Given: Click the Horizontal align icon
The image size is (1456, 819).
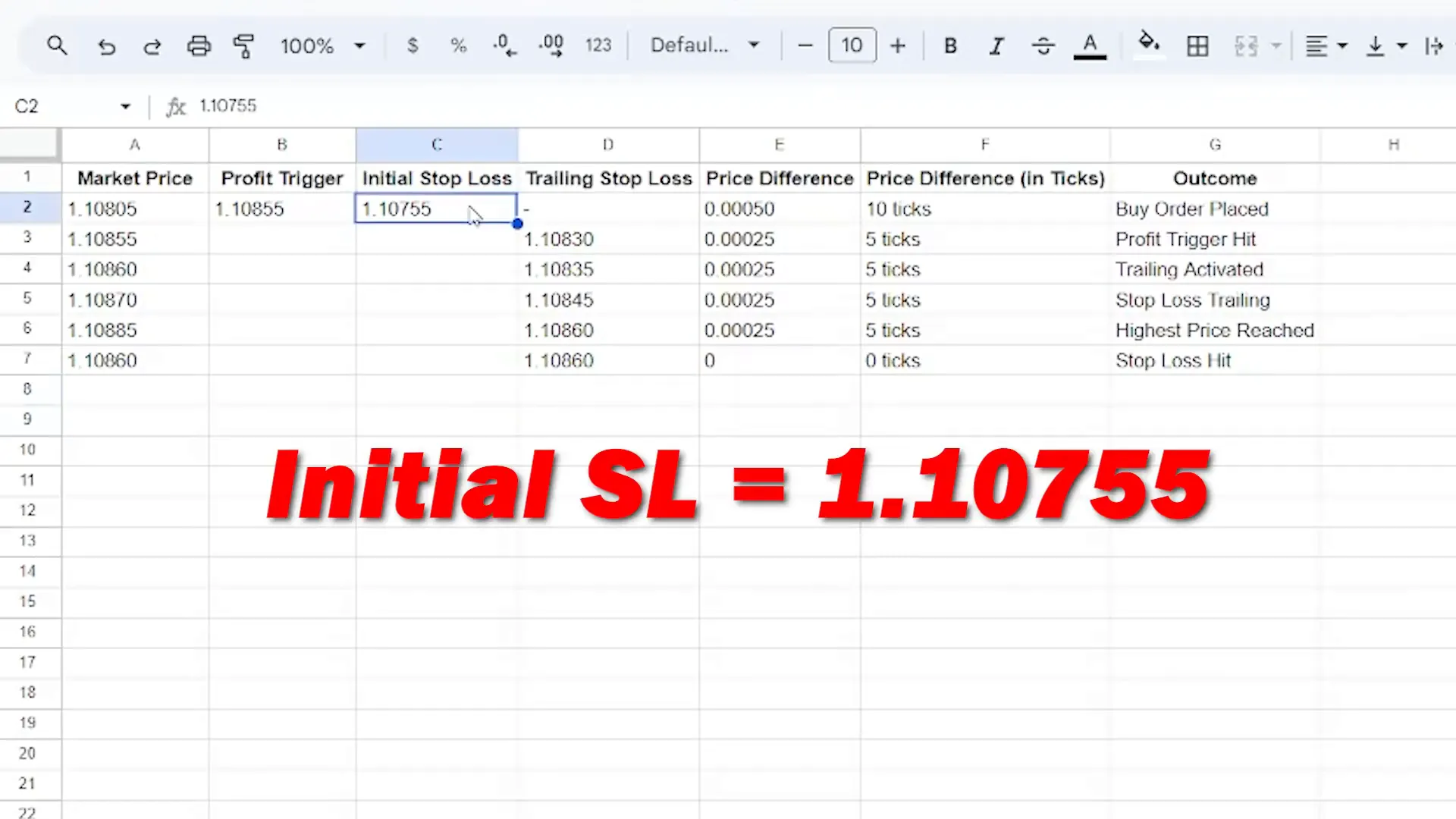Looking at the screenshot, I should coord(1316,46).
